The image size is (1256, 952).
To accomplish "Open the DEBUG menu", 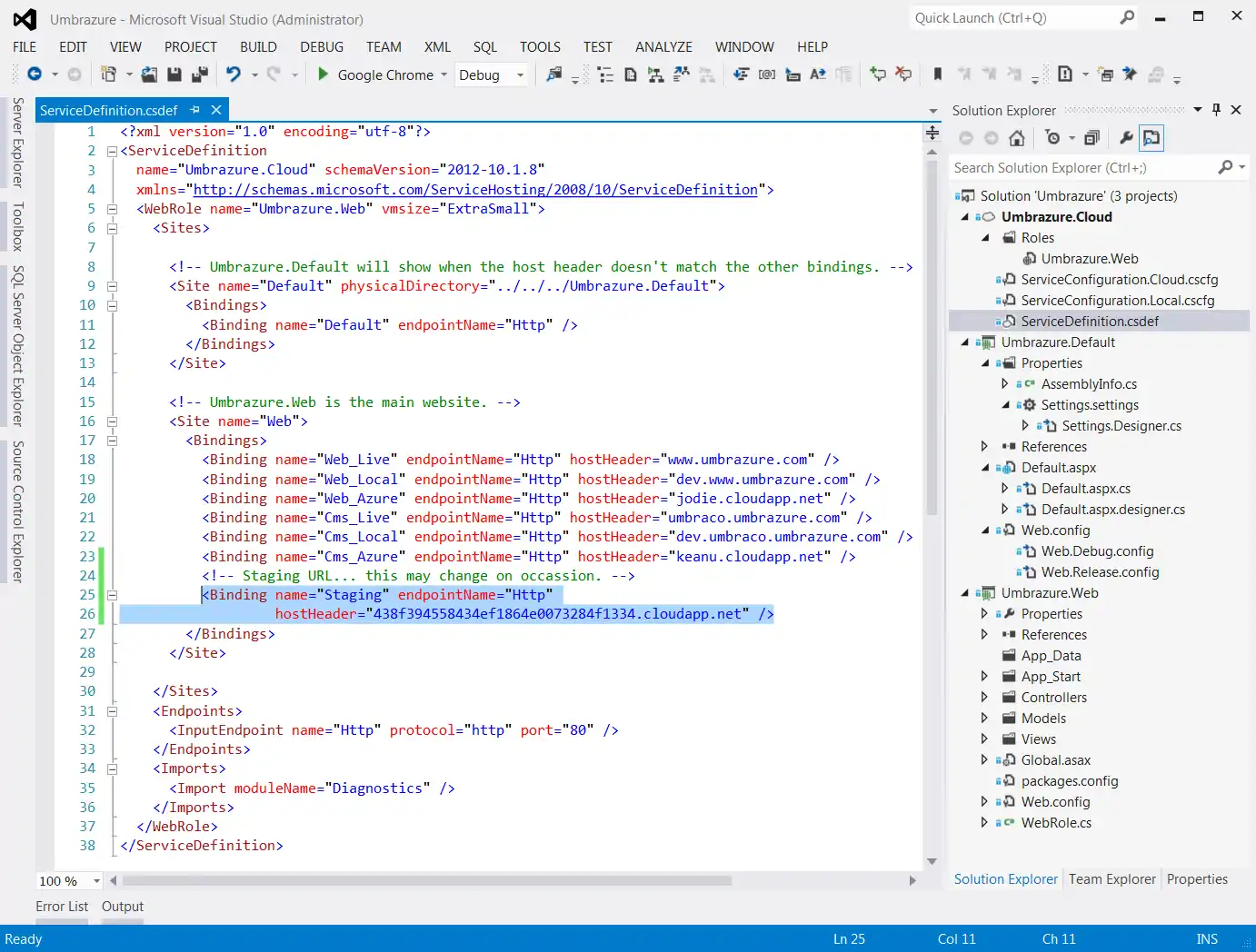I will pyautogui.click(x=322, y=46).
